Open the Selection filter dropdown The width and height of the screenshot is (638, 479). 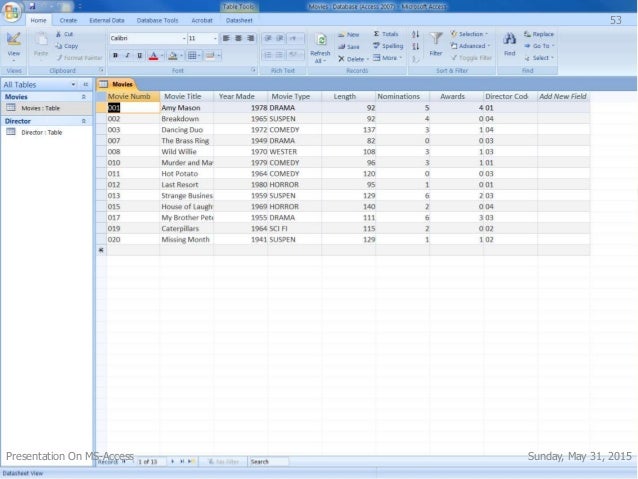pos(469,34)
